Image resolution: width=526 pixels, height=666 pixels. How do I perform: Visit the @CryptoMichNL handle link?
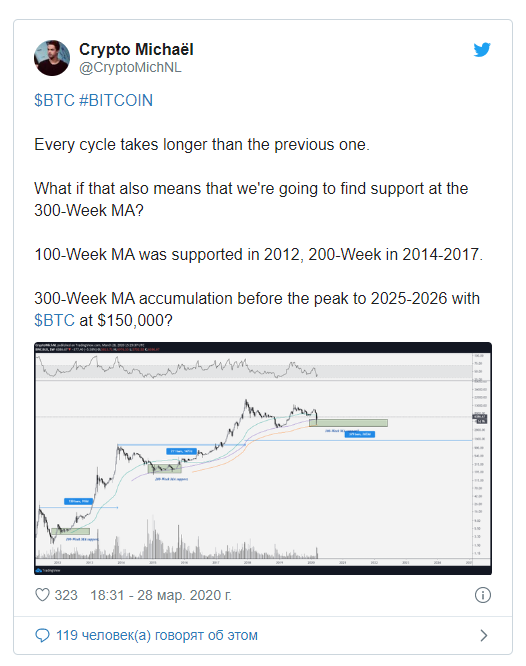(130, 68)
